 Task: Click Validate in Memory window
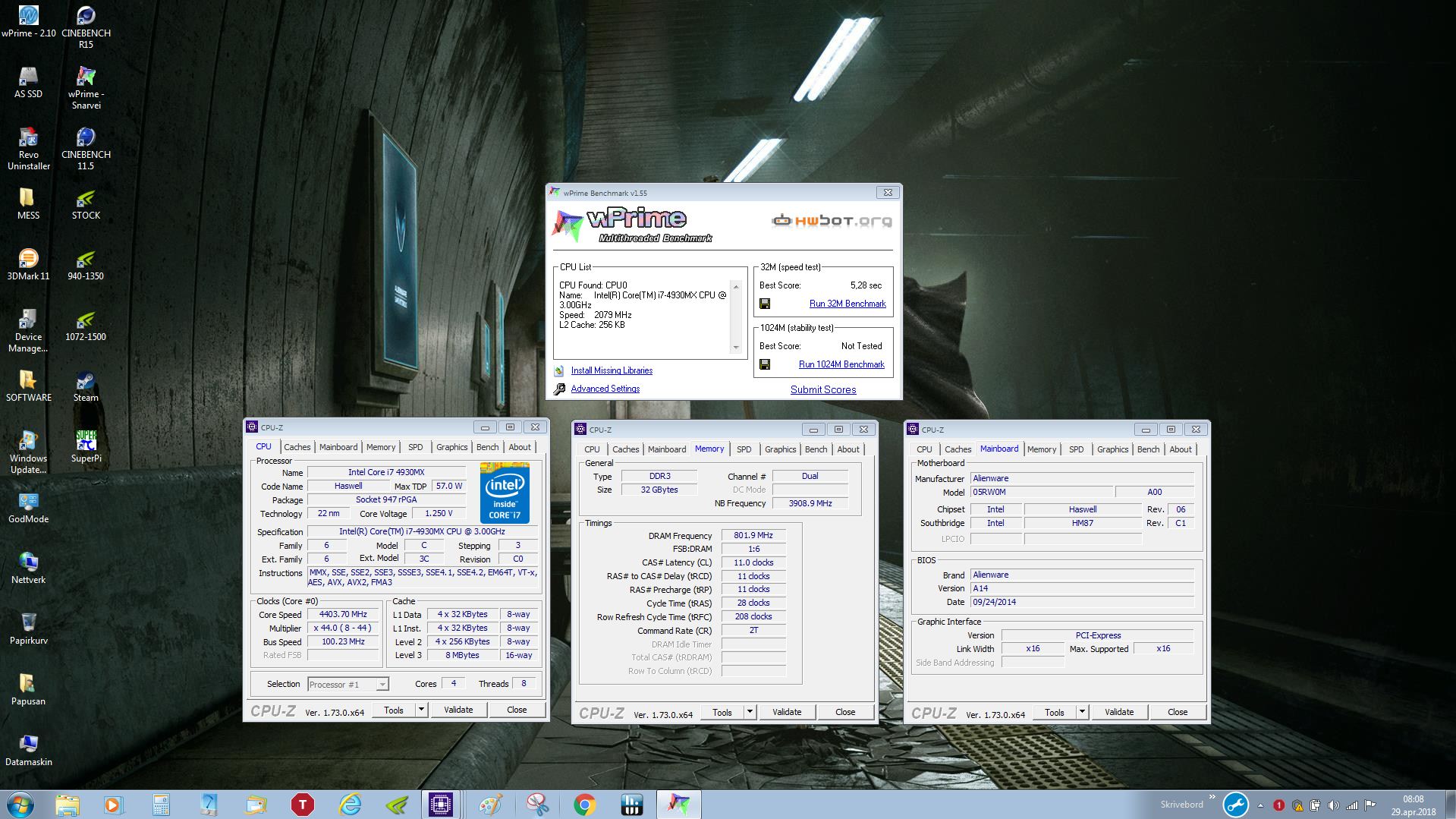787,712
